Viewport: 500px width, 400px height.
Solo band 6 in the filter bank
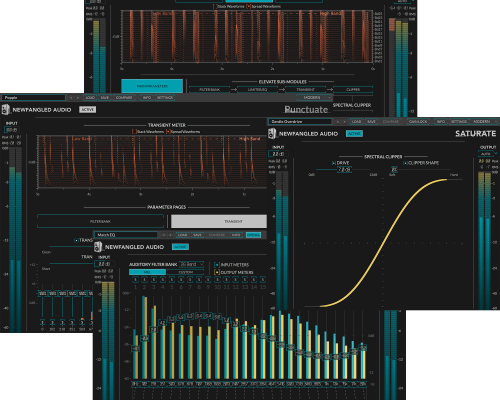181,280
